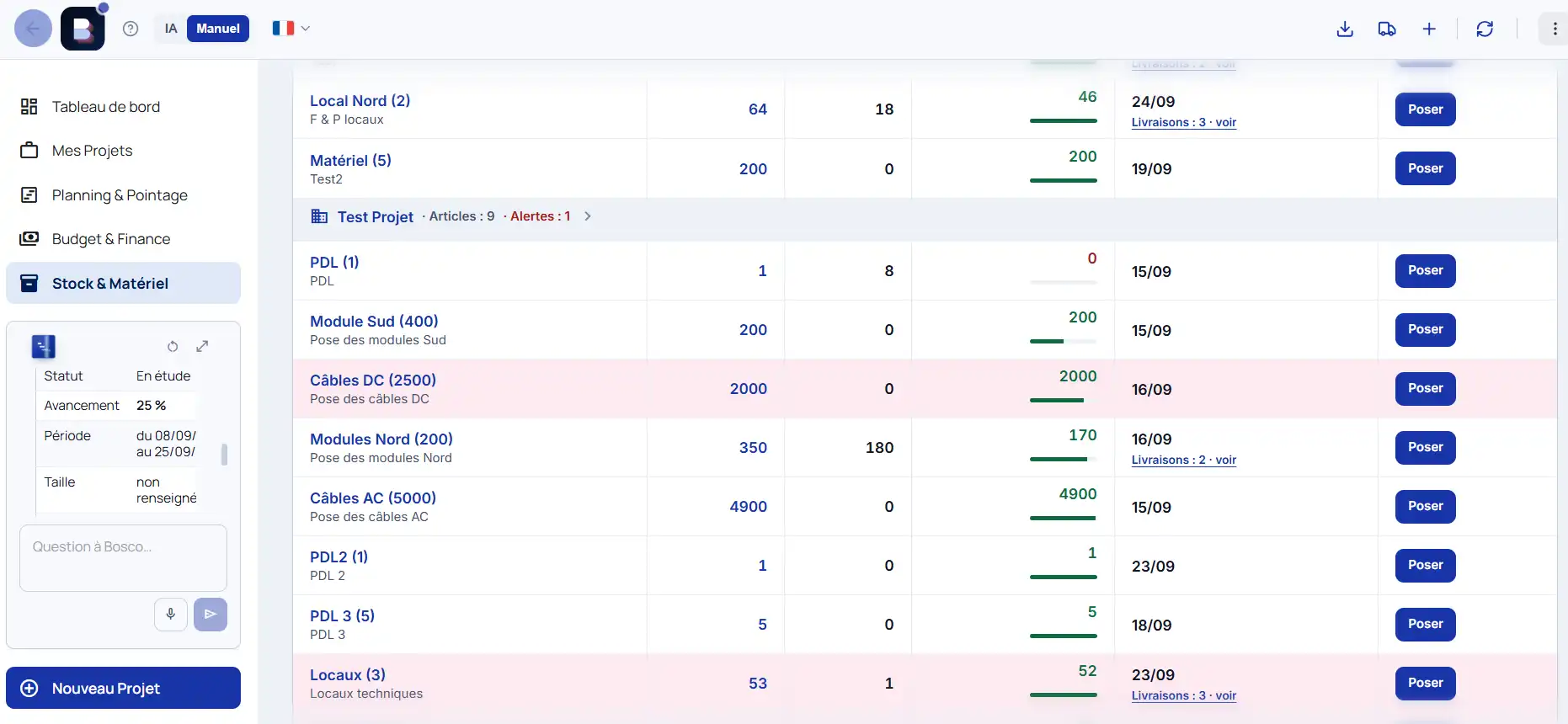Open the vertical three-dot menu
This screenshot has width=1568, height=724.
[1555, 29]
